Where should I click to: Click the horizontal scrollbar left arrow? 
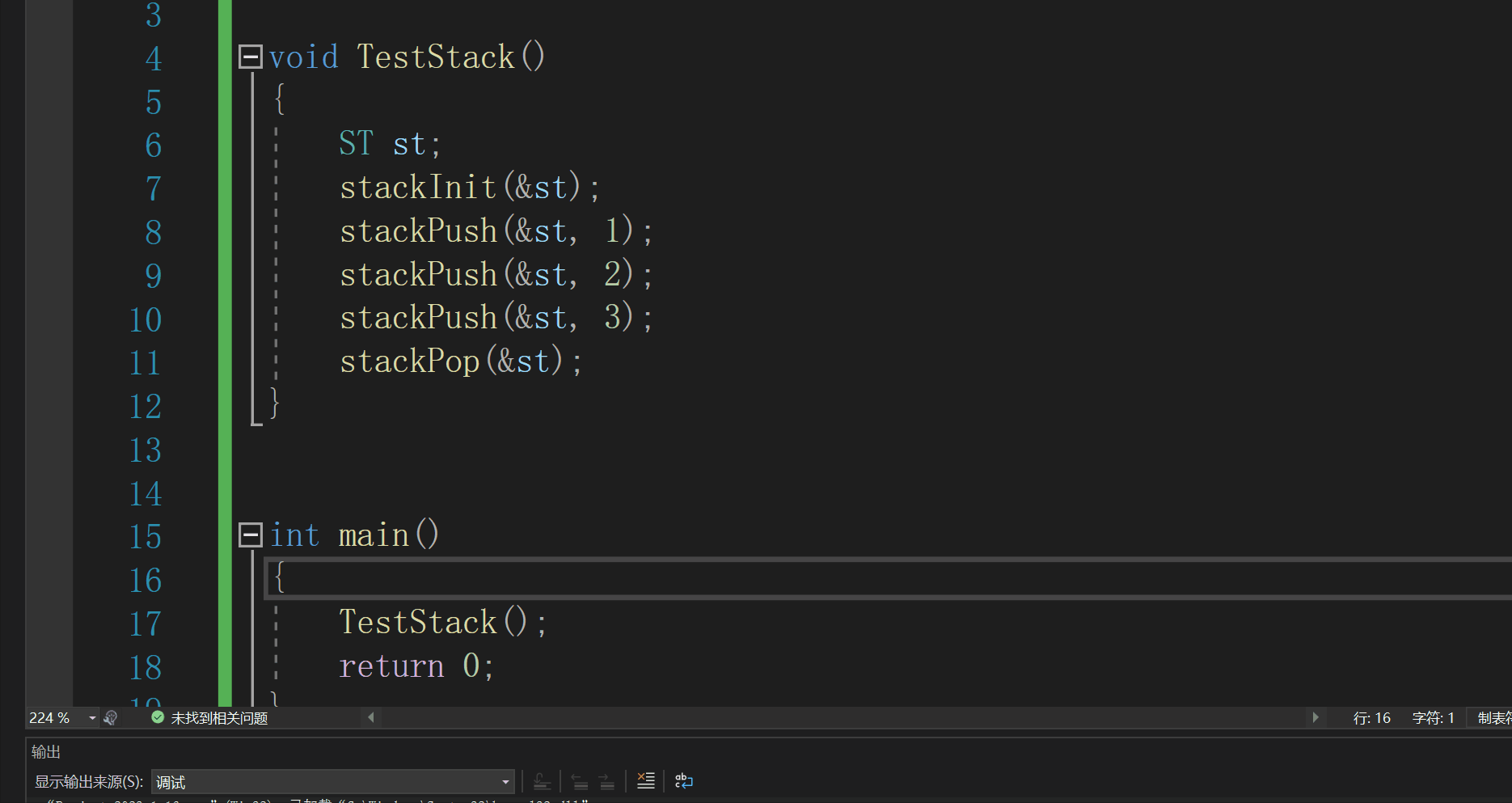click(x=371, y=717)
